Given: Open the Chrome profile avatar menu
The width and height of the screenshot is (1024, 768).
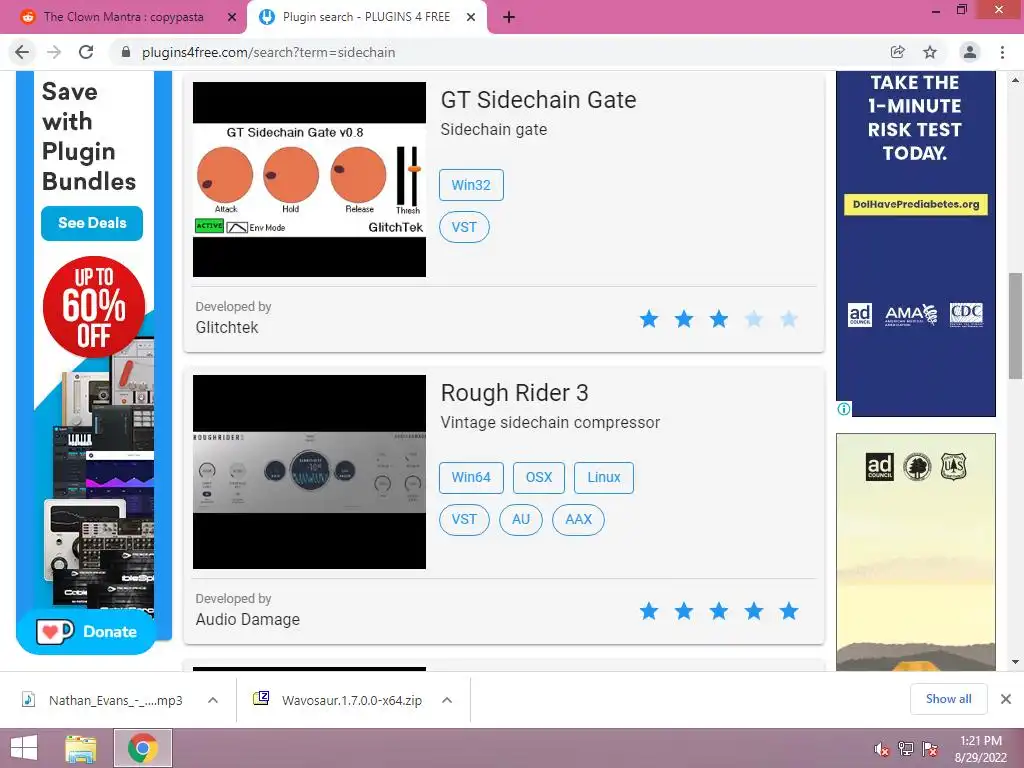Looking at the screenshot, I should tap(970, 52).
